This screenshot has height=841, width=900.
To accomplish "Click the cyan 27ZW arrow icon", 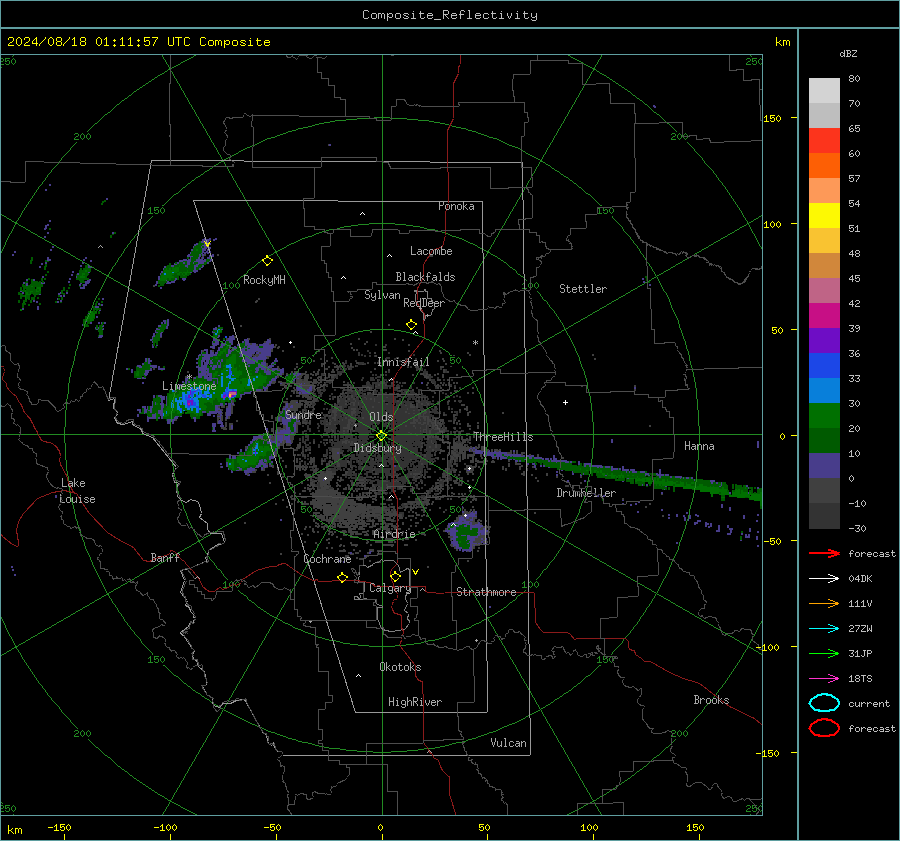I will 824,629.
